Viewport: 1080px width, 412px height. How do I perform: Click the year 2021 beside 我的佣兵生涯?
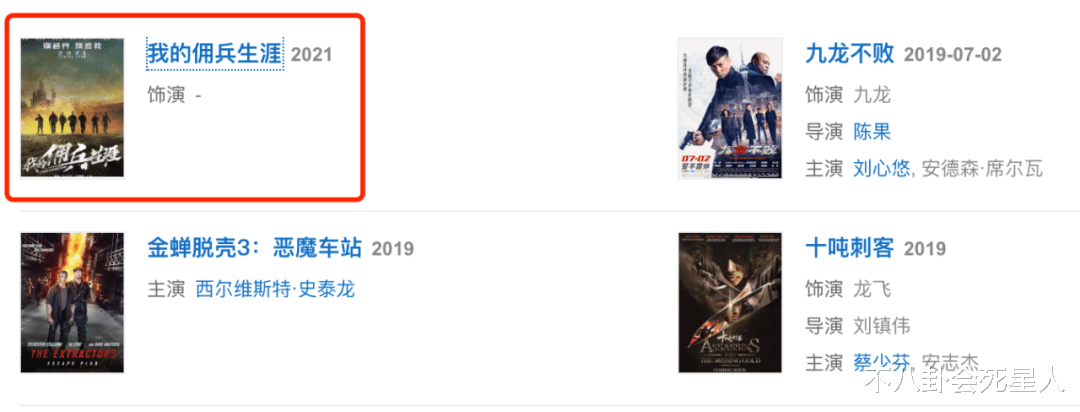(311, 55)
